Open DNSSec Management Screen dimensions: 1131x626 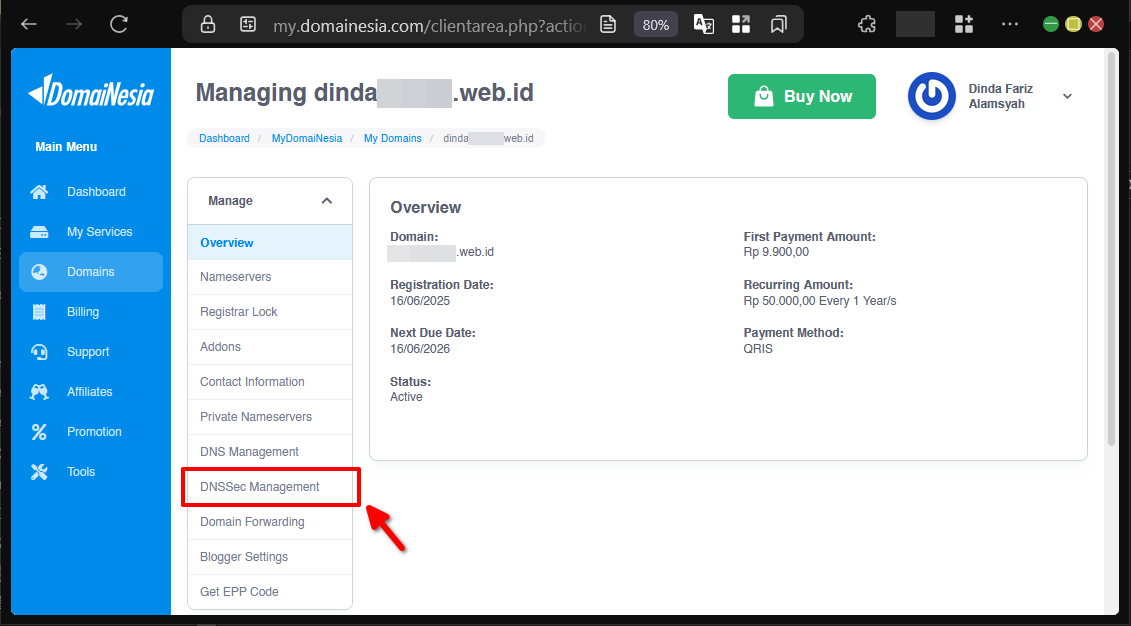pyautogui.click(x=270, y=487)
